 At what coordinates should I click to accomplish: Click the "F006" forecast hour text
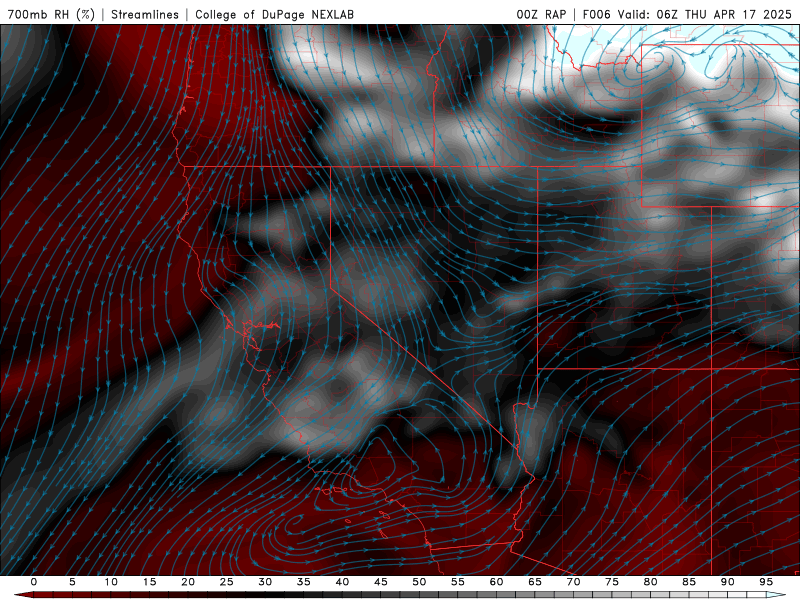click(x=596, y=14)
